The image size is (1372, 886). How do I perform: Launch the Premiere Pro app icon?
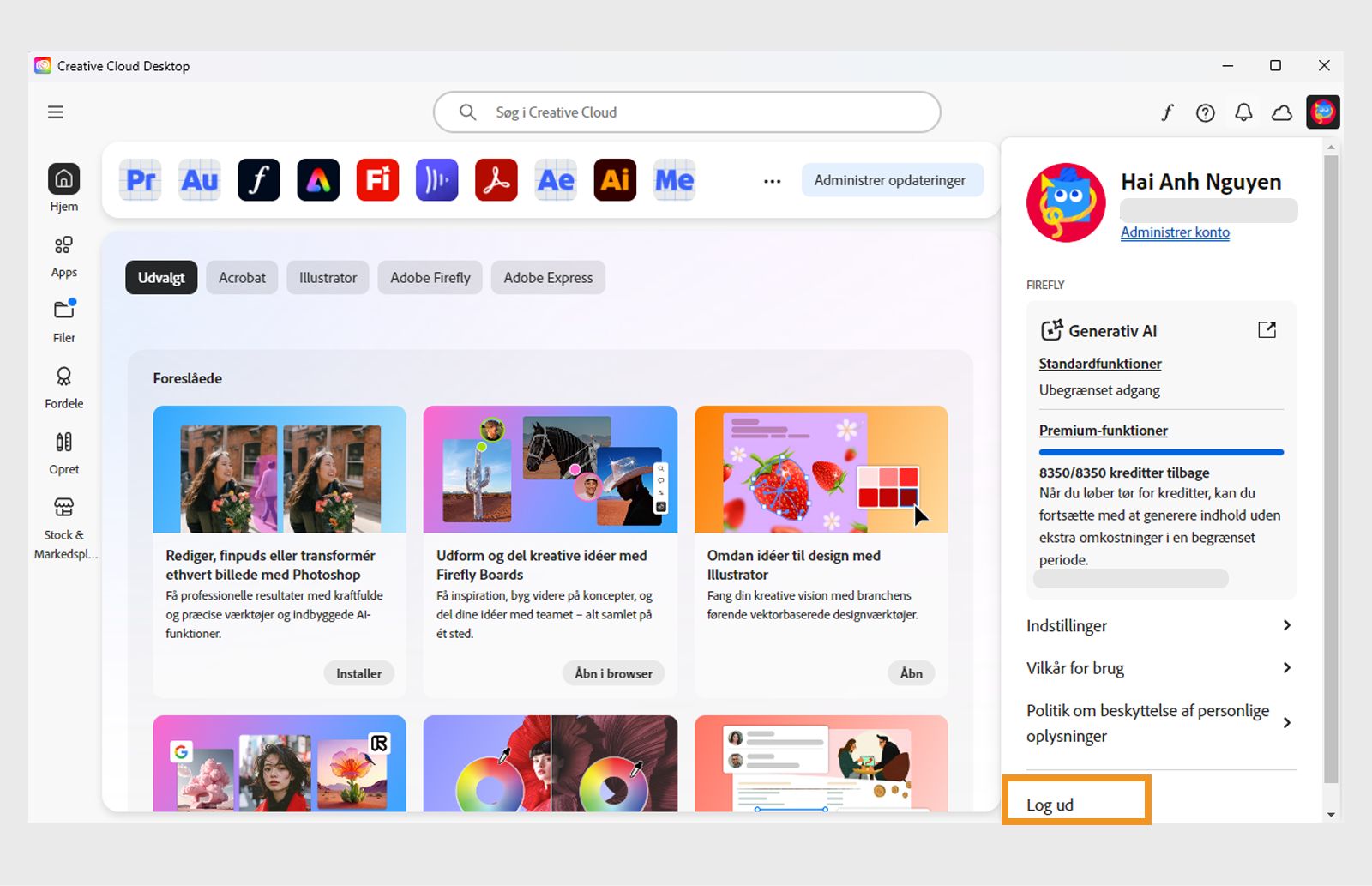coord(140,180)
